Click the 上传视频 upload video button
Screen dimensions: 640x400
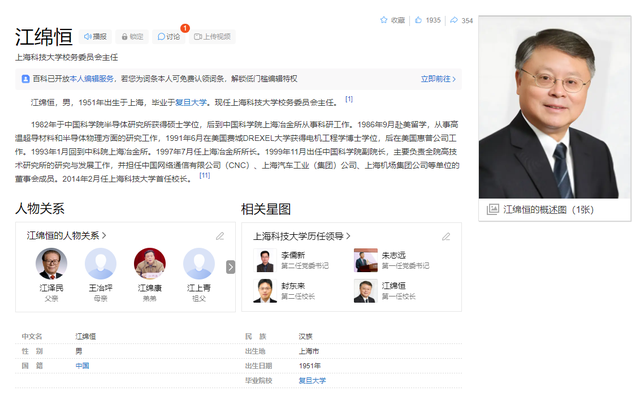tap(212, 37)
